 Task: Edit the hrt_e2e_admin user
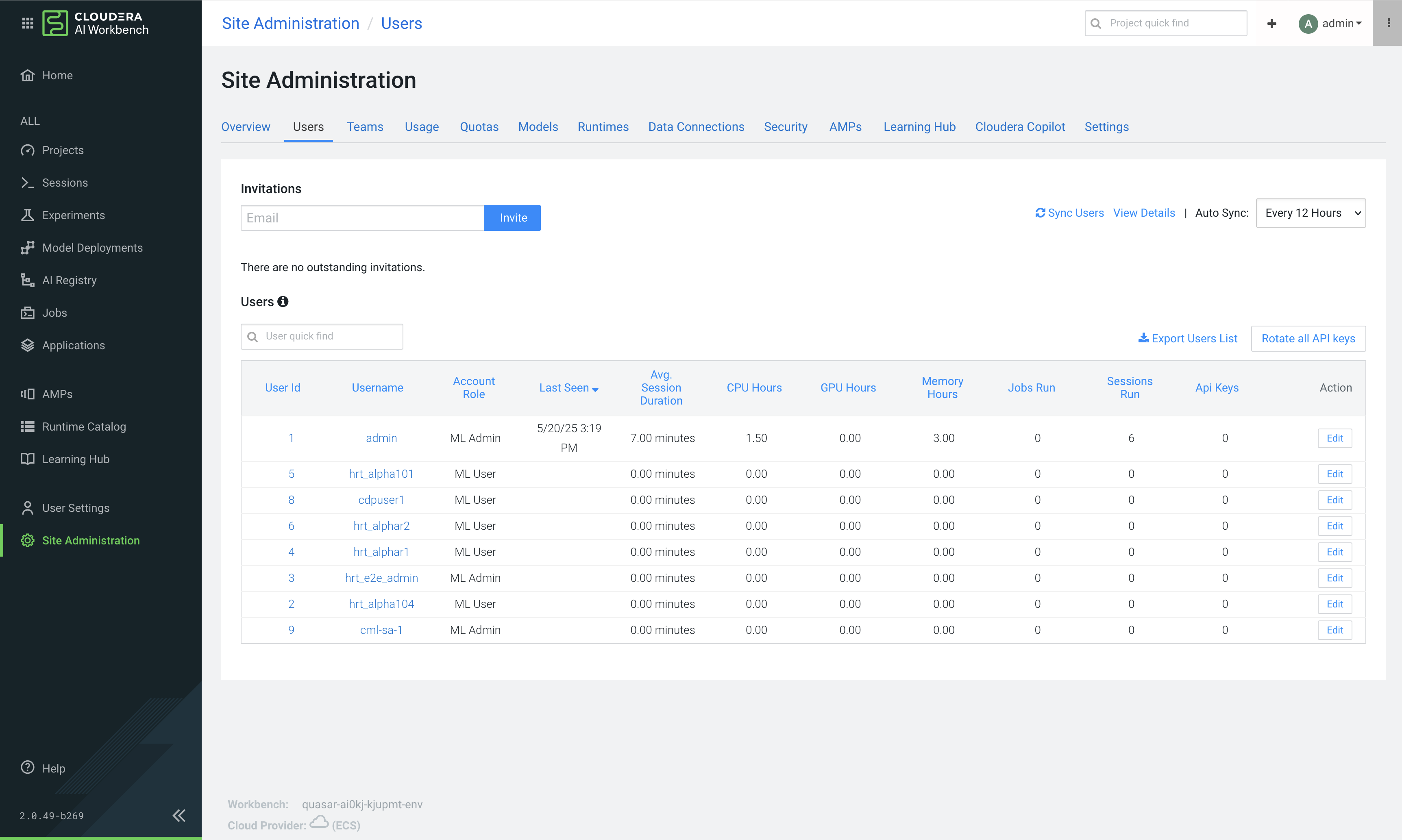pos(1334,578)
